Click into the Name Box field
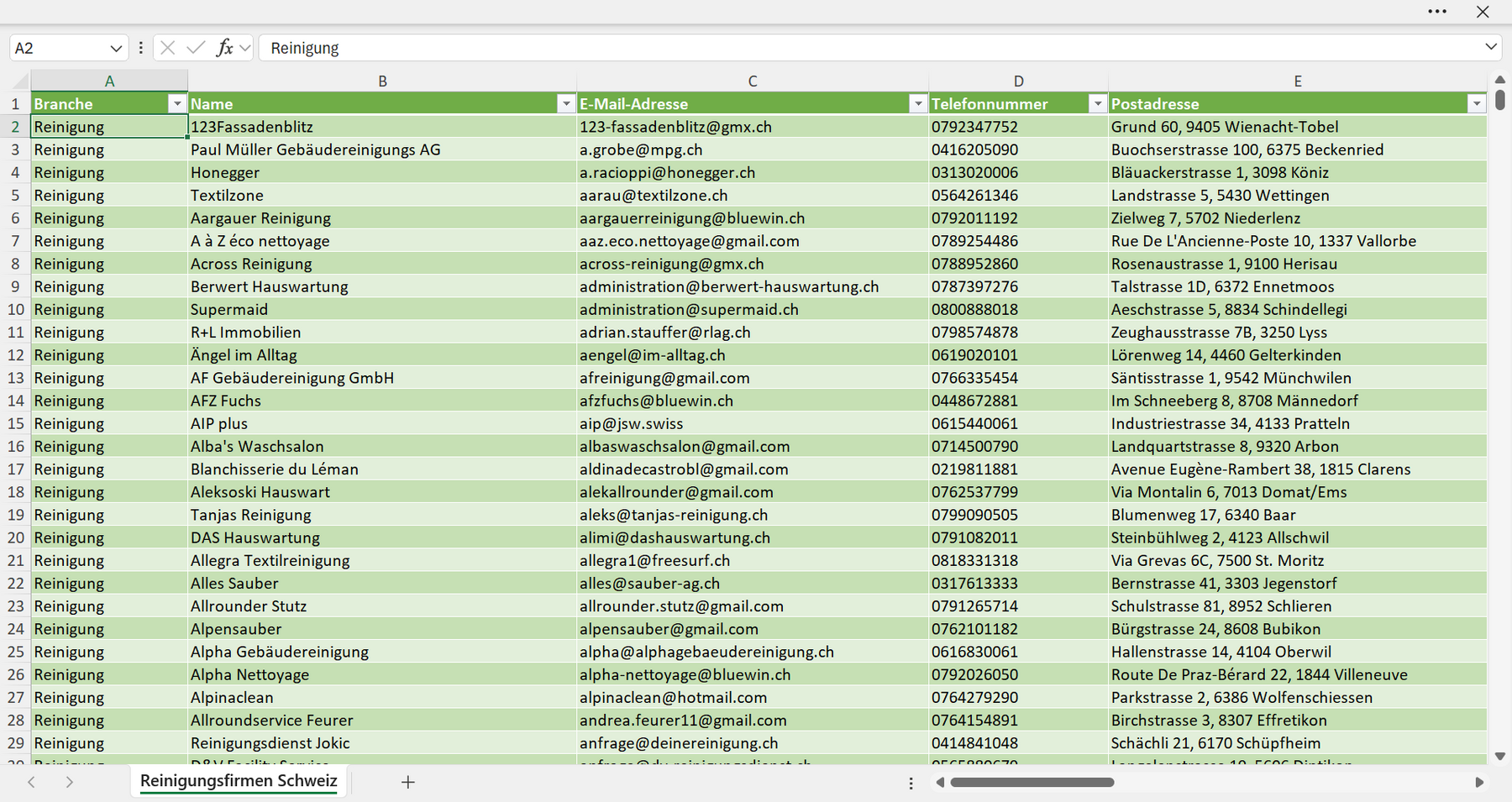The image size is (1512, 802). click(x=59, y=48)
